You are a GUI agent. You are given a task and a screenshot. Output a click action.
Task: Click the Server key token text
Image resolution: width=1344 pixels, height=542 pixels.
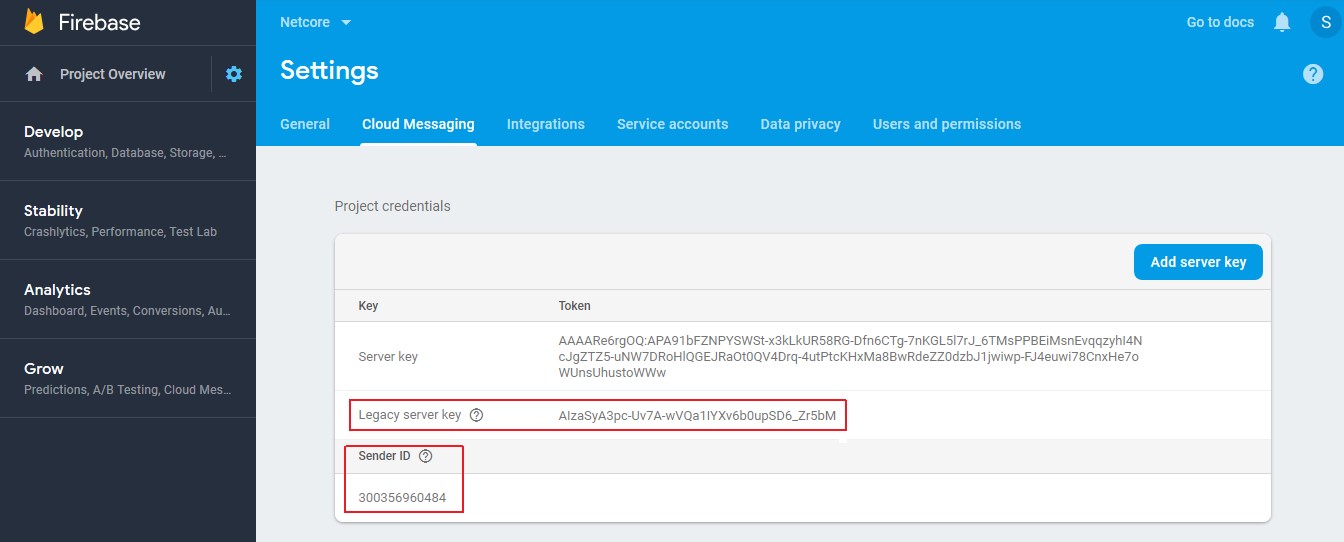850,356
